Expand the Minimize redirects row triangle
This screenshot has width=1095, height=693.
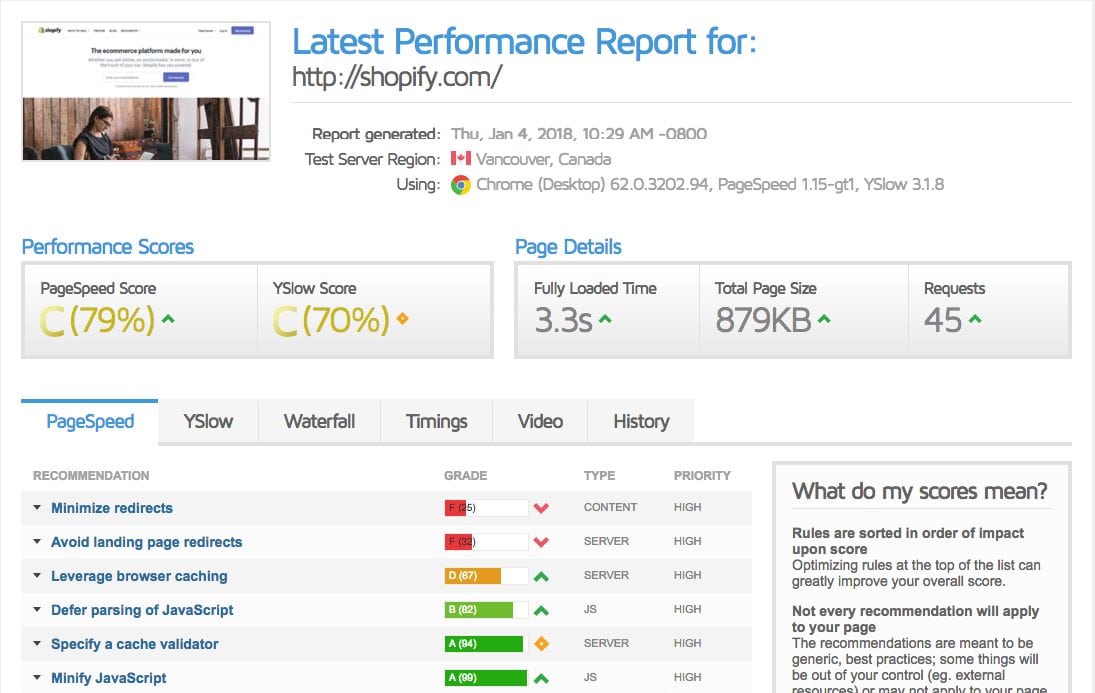click(x=37, y=507)
